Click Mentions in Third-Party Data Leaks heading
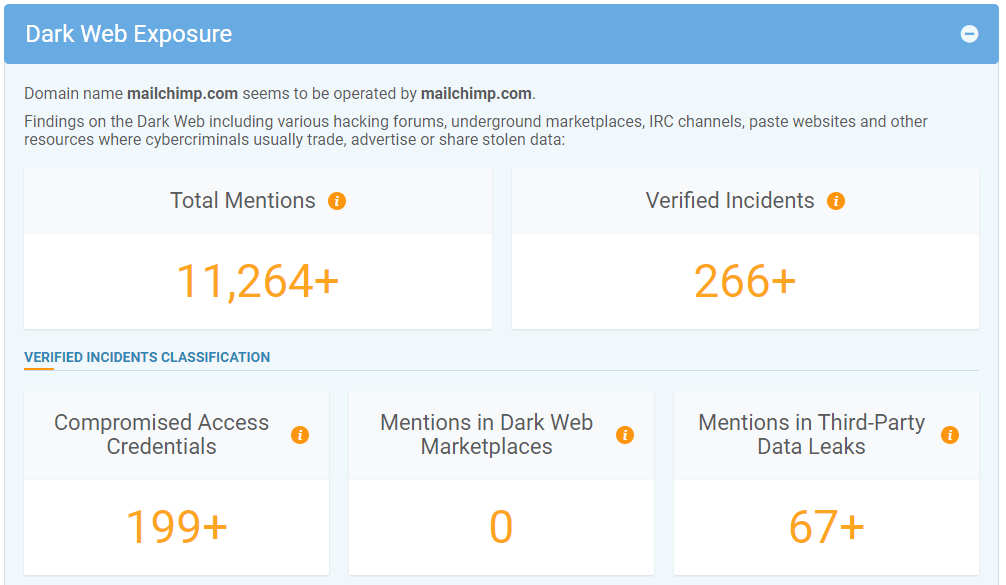 [811, 435]
